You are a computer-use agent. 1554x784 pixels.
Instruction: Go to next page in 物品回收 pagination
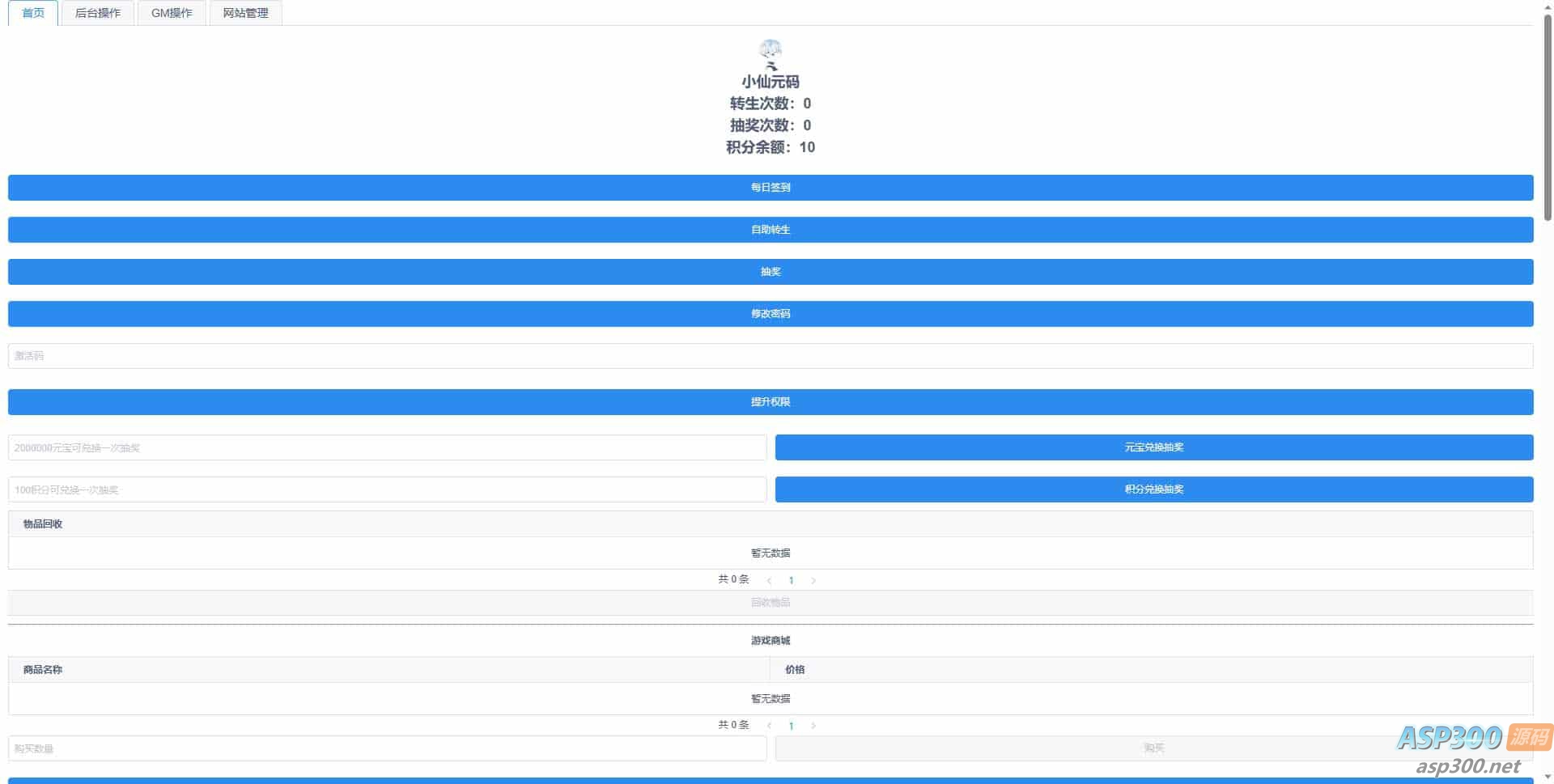(813, 580)
